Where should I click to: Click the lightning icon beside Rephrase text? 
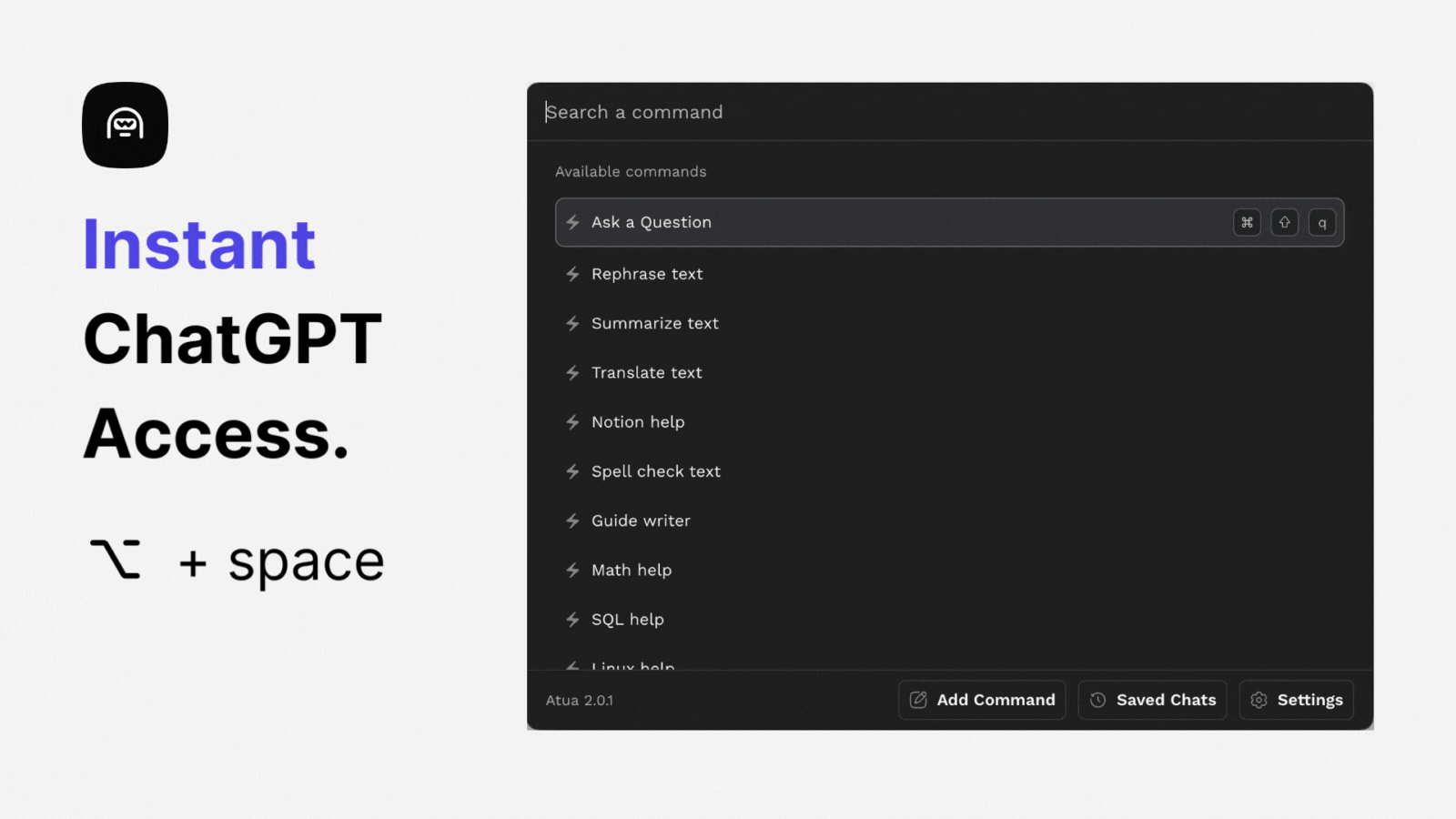pos(572,274)
